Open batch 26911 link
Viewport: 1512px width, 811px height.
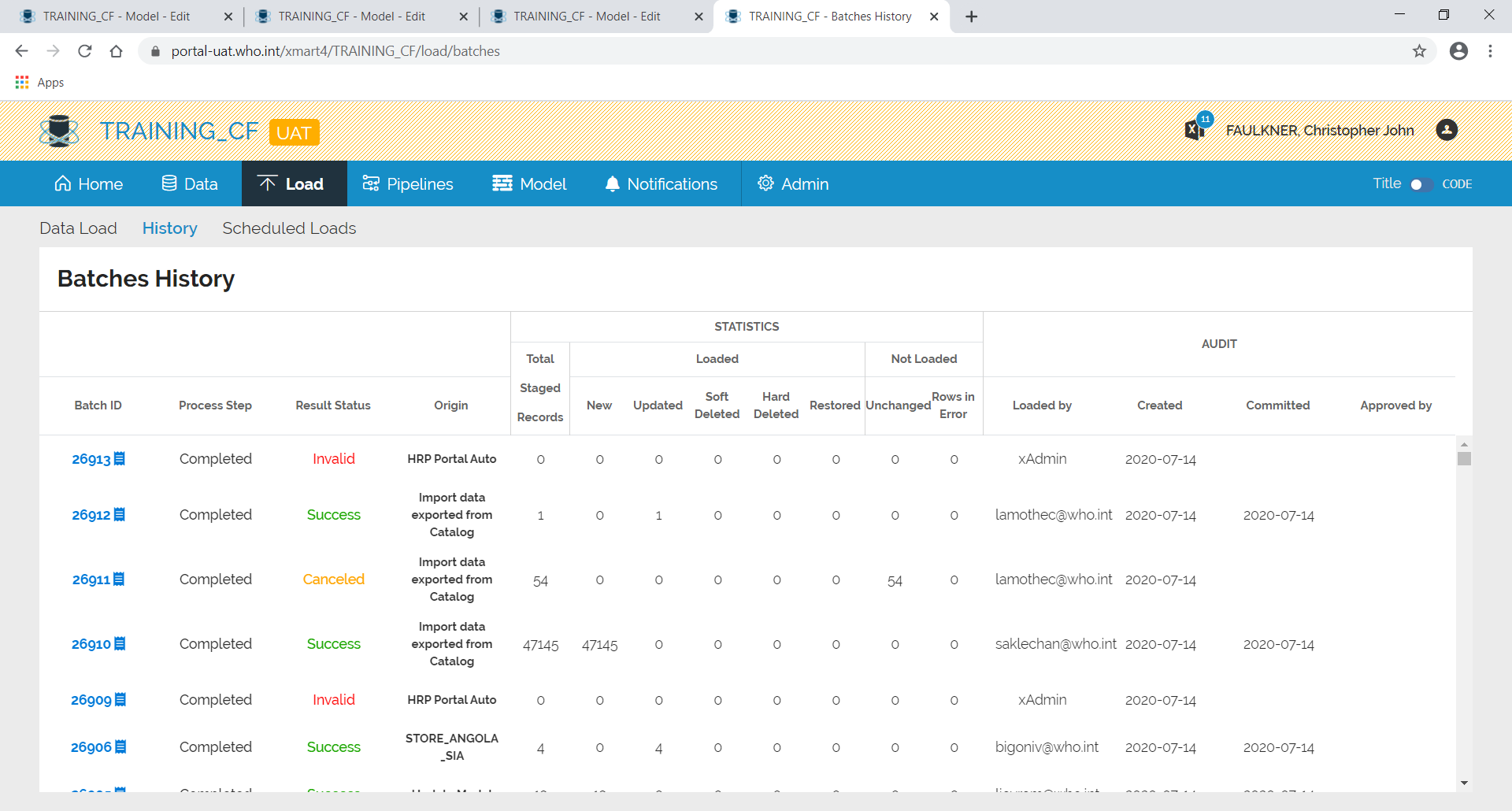(91, 580)
